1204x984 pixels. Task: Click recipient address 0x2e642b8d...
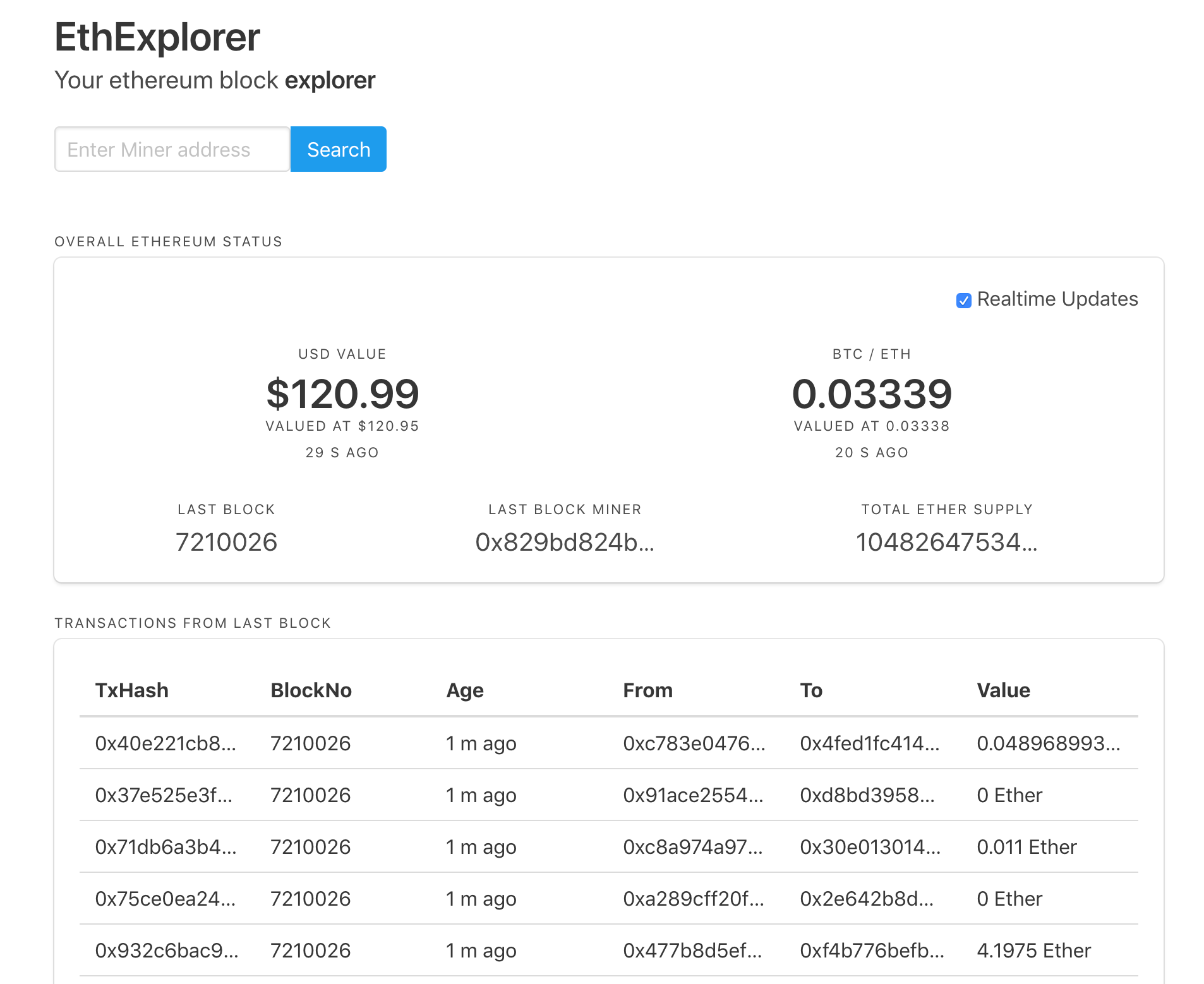[x=867, y=899]
